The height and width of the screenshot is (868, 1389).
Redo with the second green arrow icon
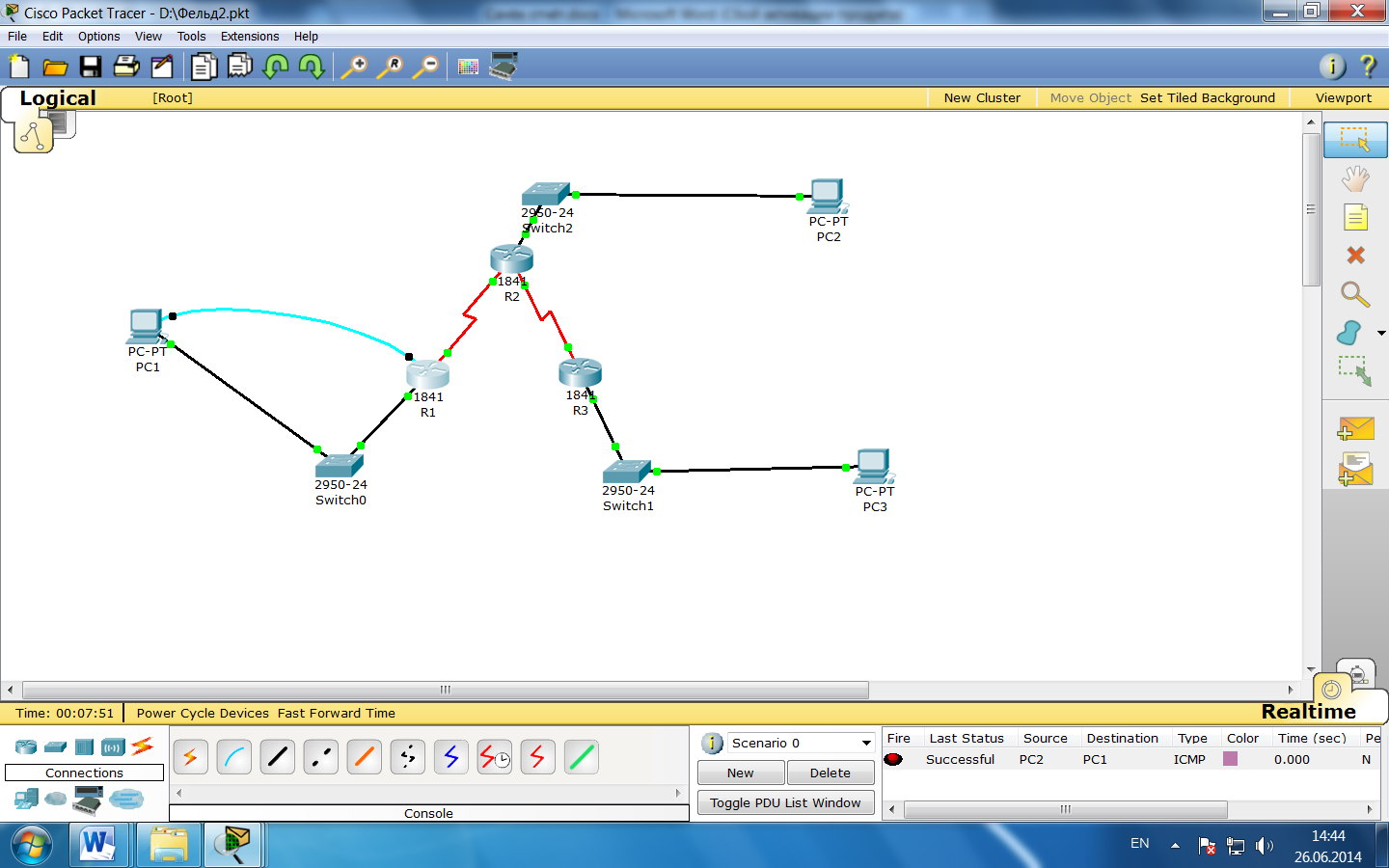(312, 67)
